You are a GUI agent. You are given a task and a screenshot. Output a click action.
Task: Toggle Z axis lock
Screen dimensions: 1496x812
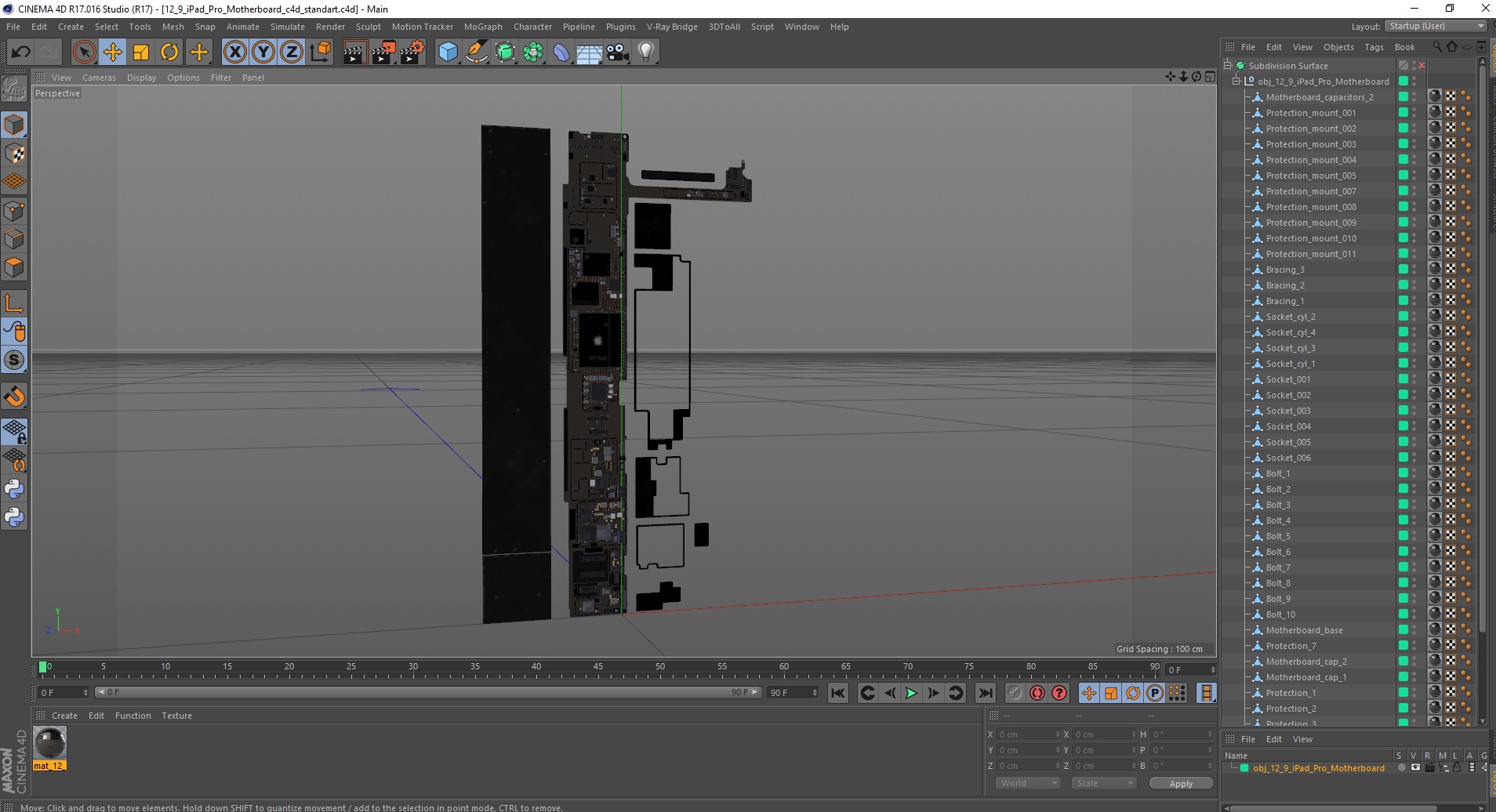point(292,53)
